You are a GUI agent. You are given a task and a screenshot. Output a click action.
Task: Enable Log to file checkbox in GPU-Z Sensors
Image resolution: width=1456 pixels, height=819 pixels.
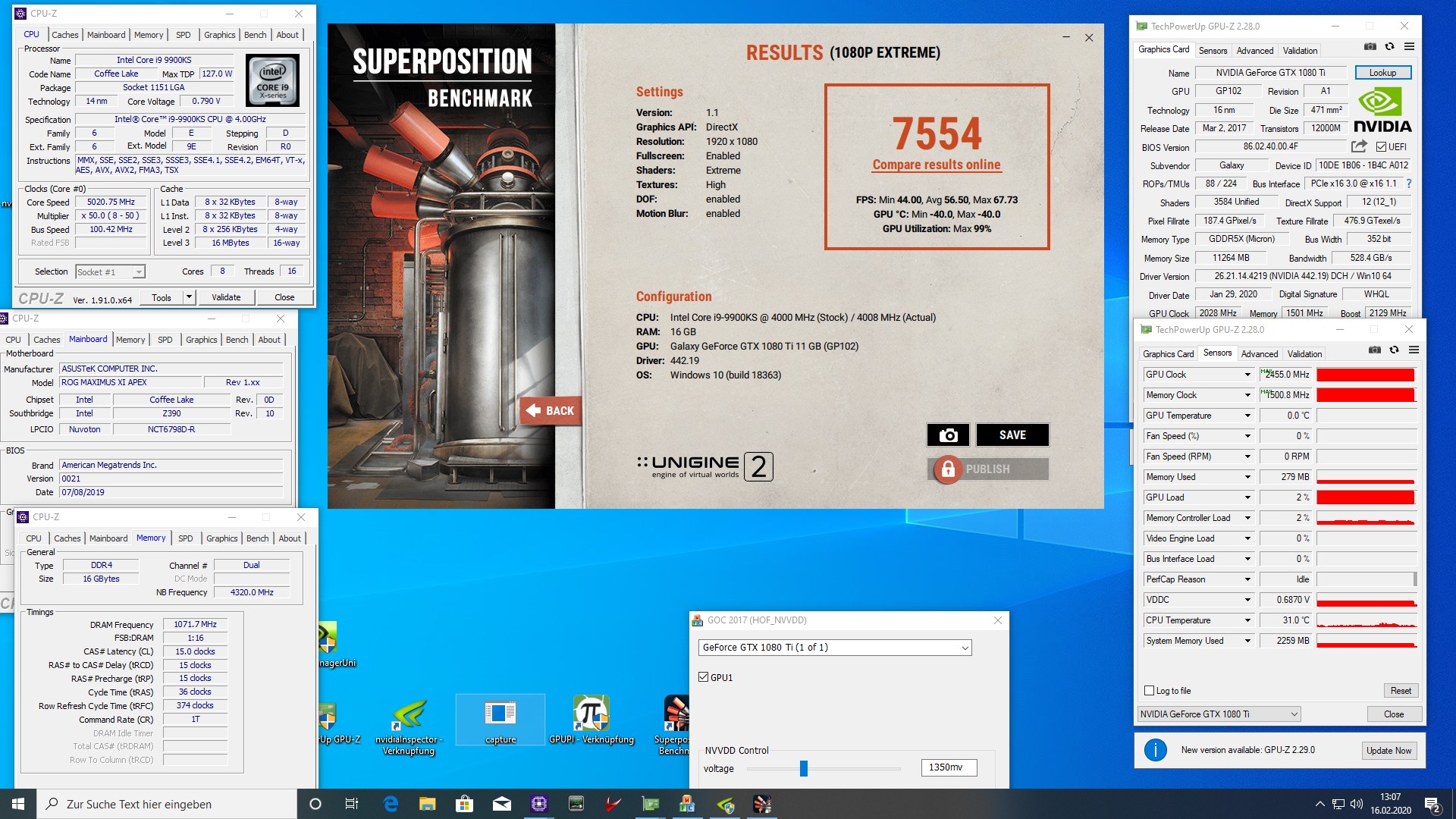click(x=1149, y=691)
